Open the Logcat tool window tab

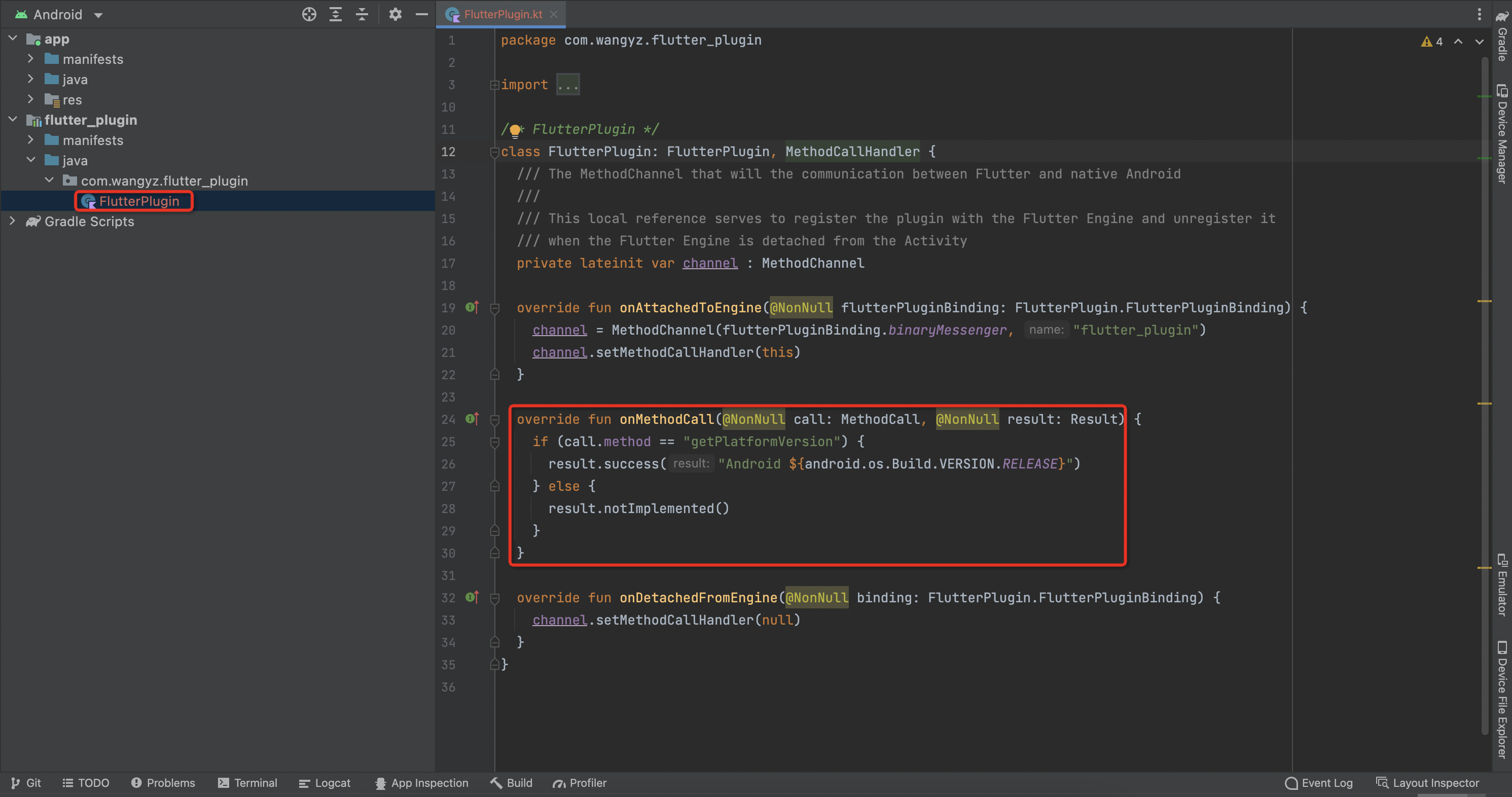pyautogui.click(x=325, y=783)
